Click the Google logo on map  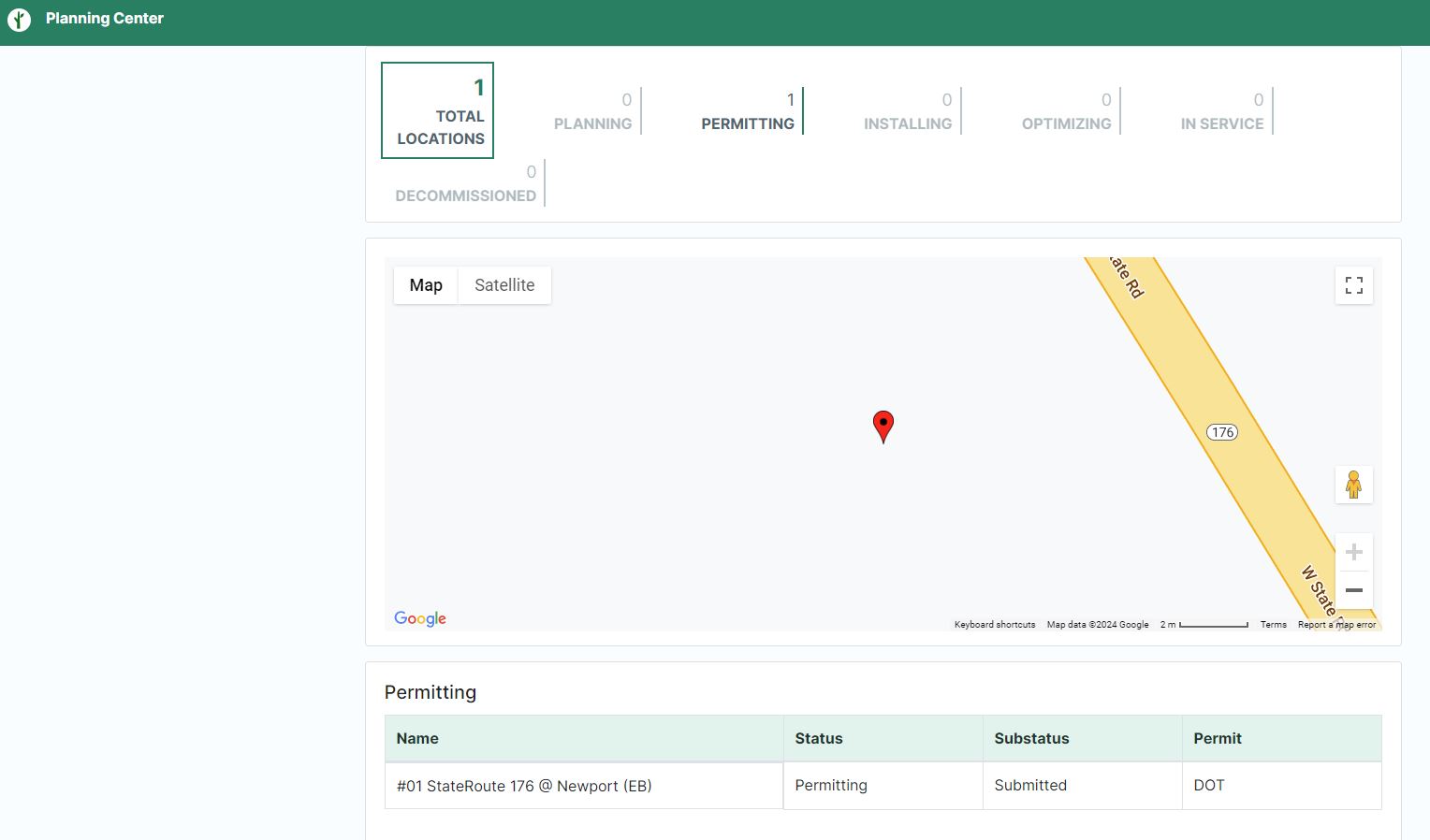pyautogui.click(x=420, y=618)
